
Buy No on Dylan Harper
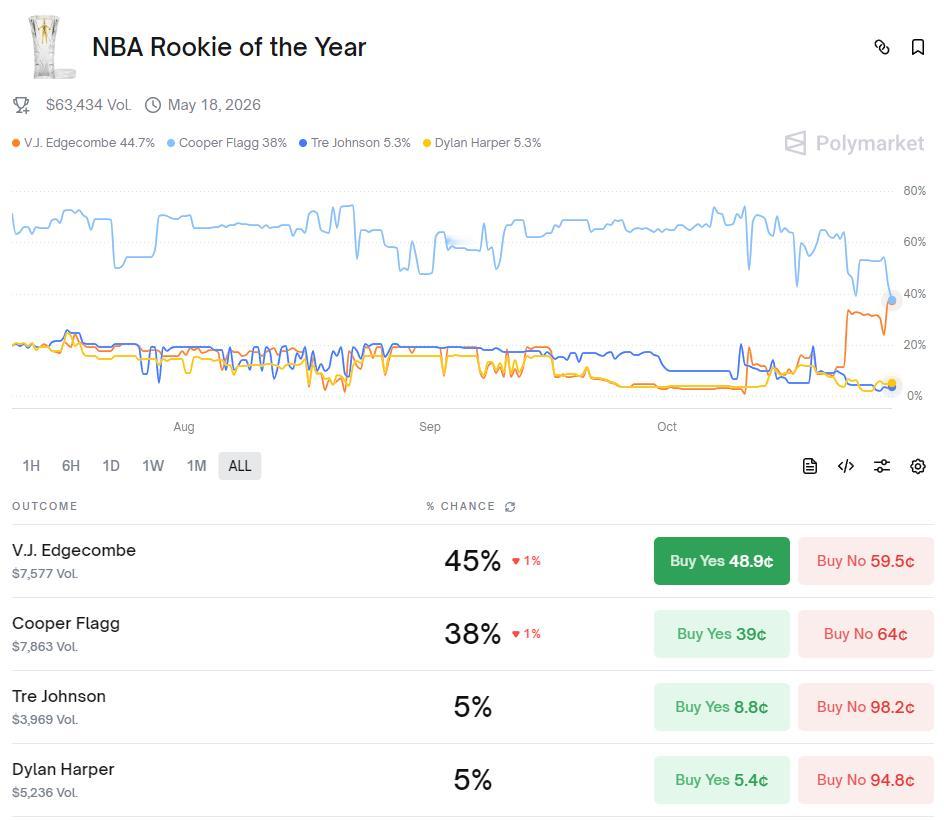(x=865, y=780)
